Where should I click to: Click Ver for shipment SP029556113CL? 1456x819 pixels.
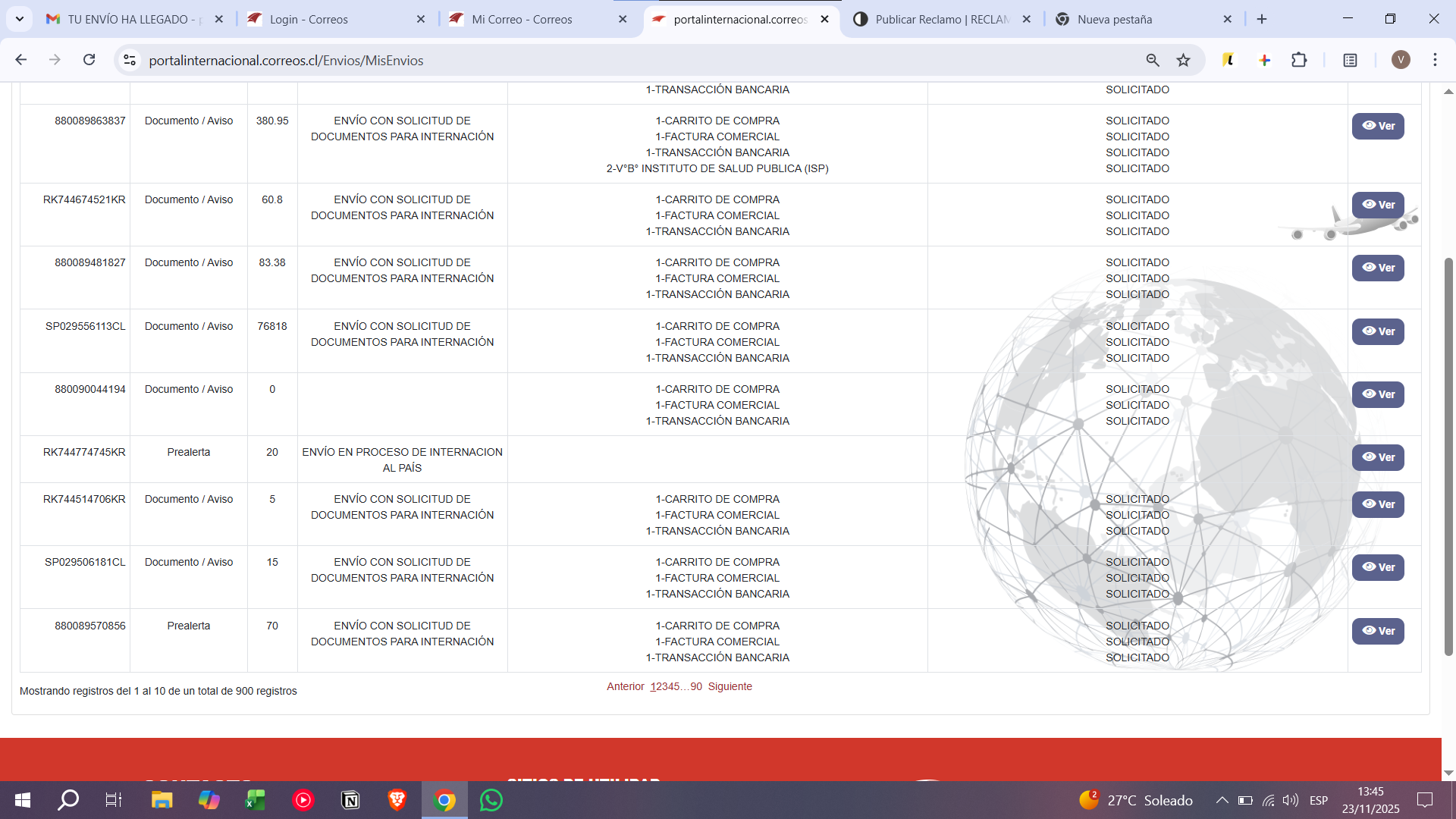click(1378, 331)
